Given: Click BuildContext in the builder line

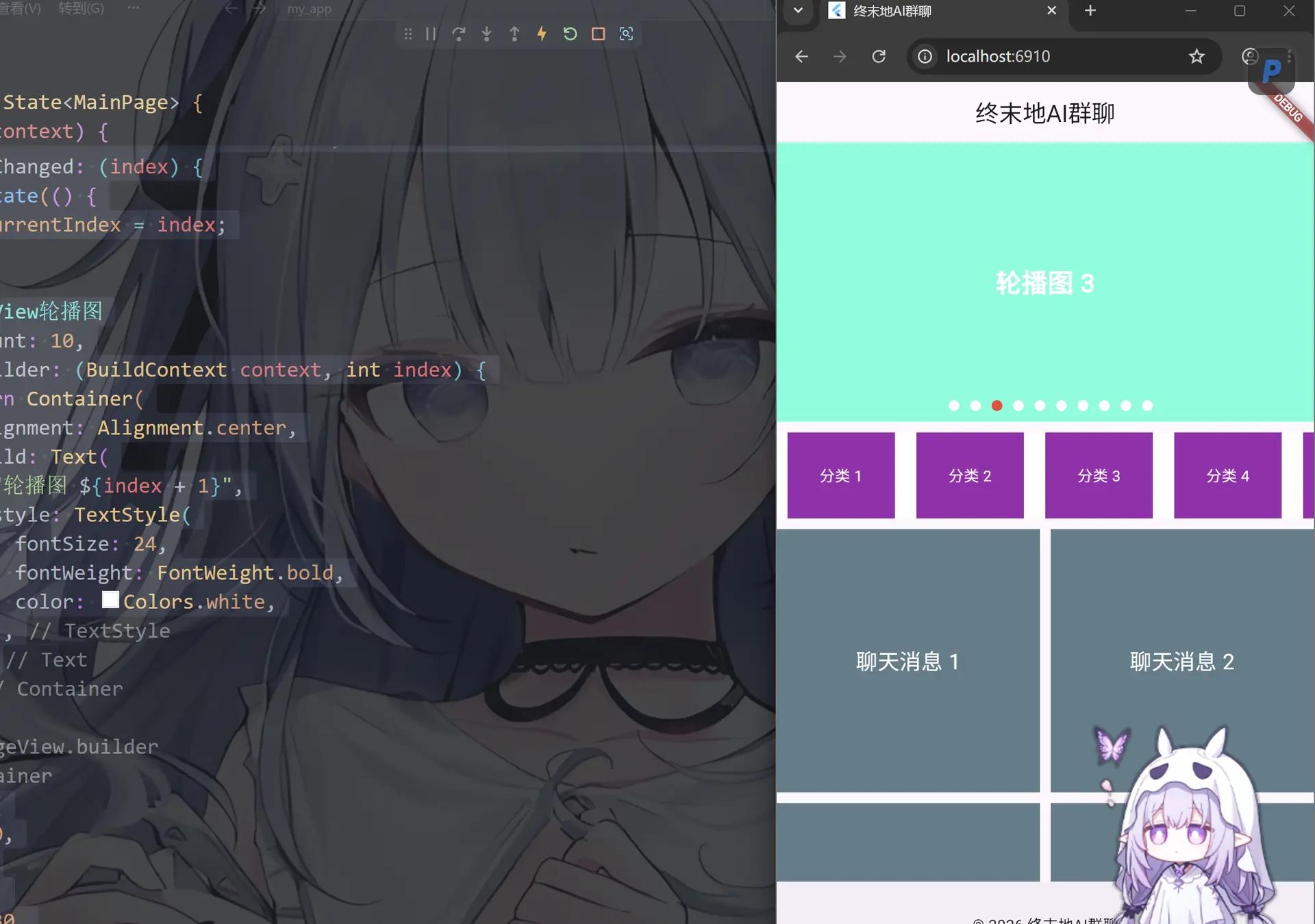Looking at the screenshot, I should pos(156,370).
